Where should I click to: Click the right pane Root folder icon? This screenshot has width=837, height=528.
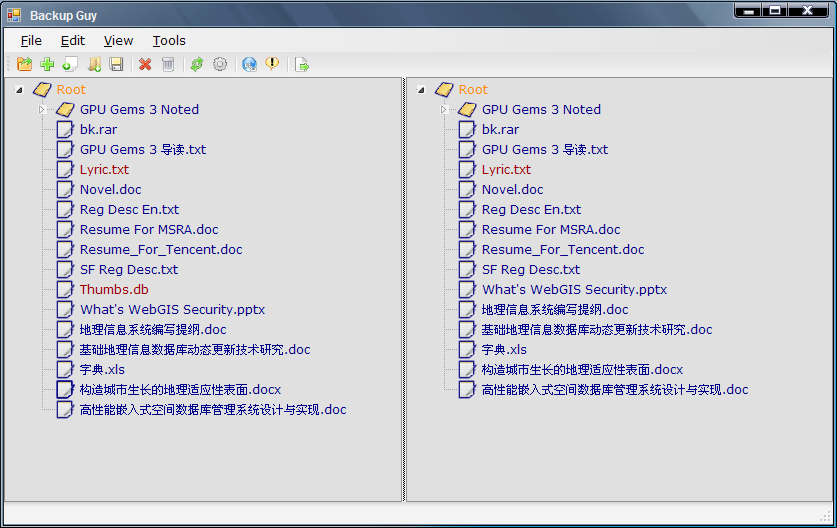[444, 90]
